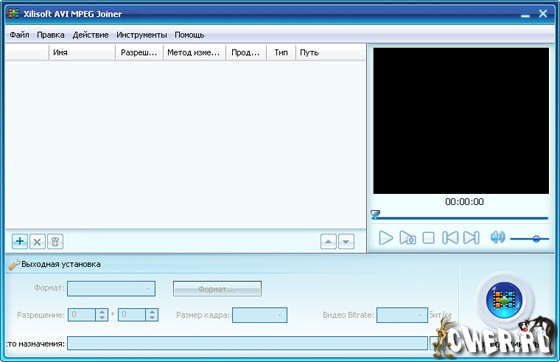Click the Формат... button
The height and width of the screenshot is (362, 560).
tap(217, 289)
